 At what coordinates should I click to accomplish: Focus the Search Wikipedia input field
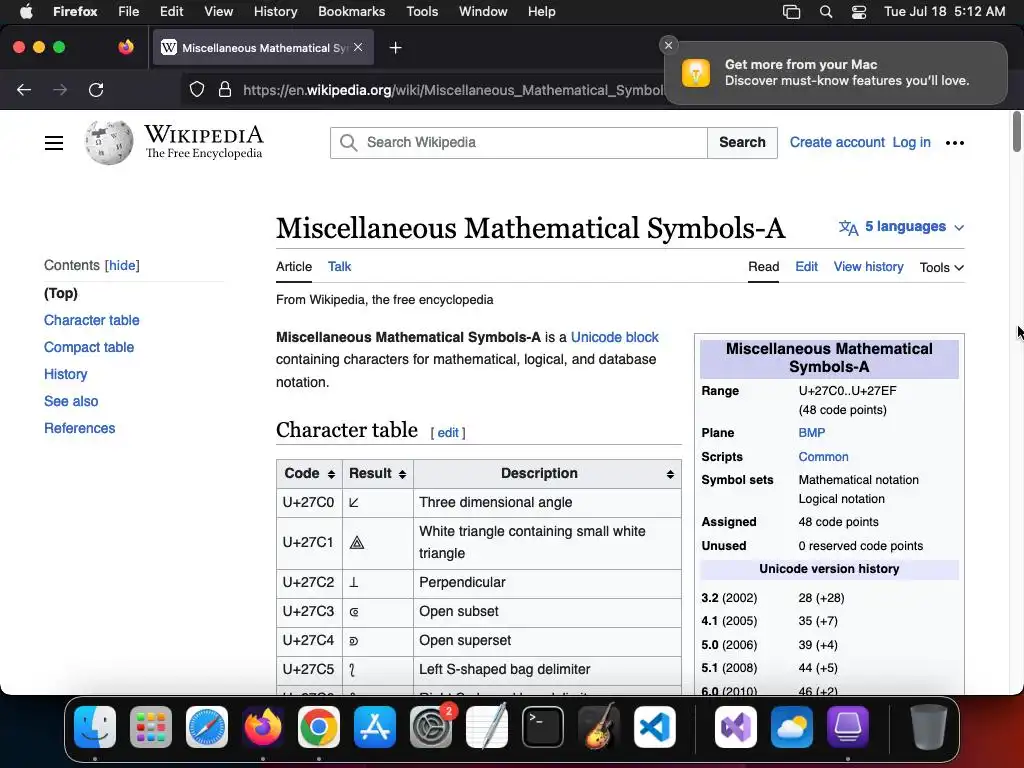[519, 142]
